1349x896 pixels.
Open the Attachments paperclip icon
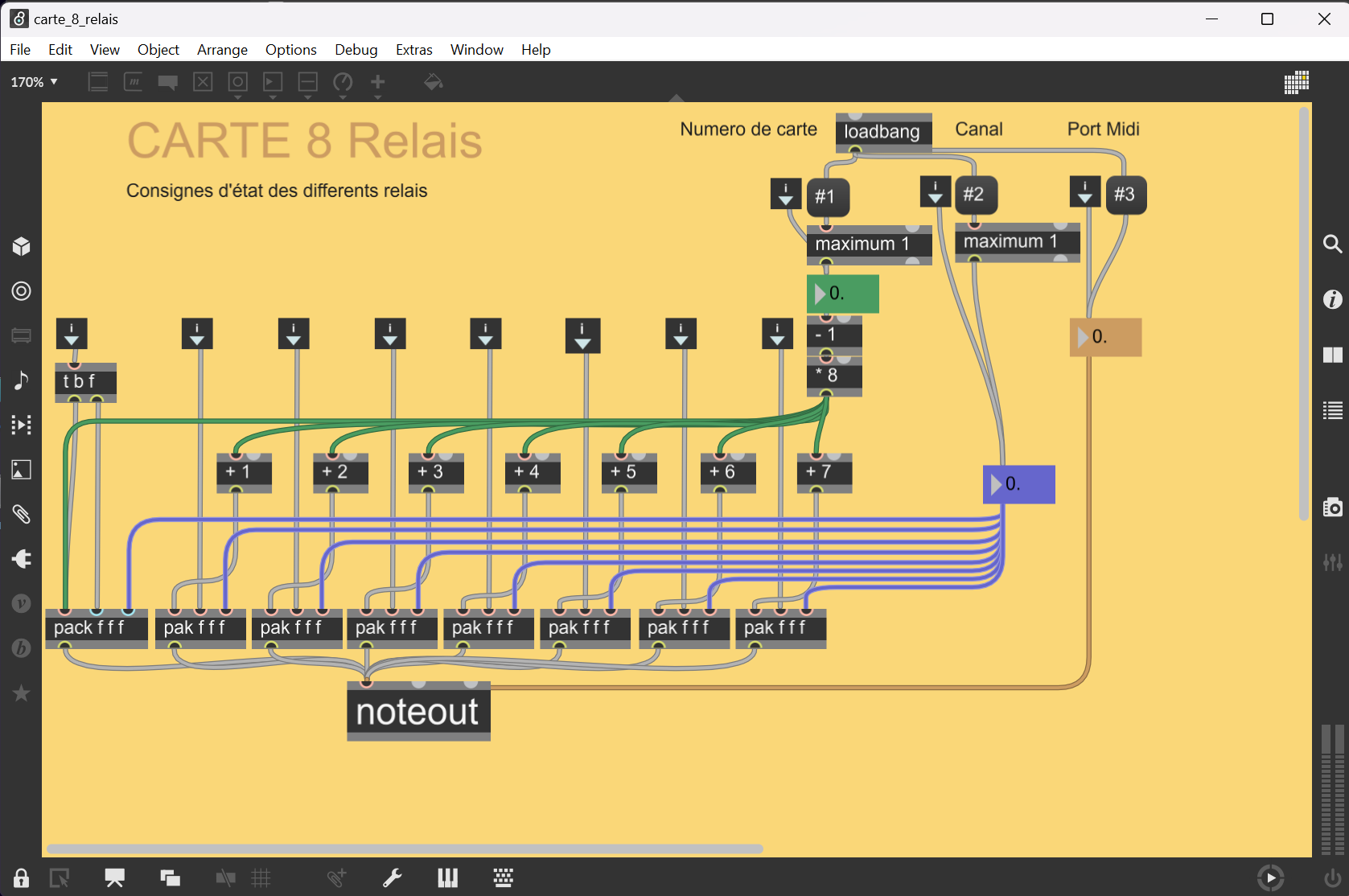(22, 514)
